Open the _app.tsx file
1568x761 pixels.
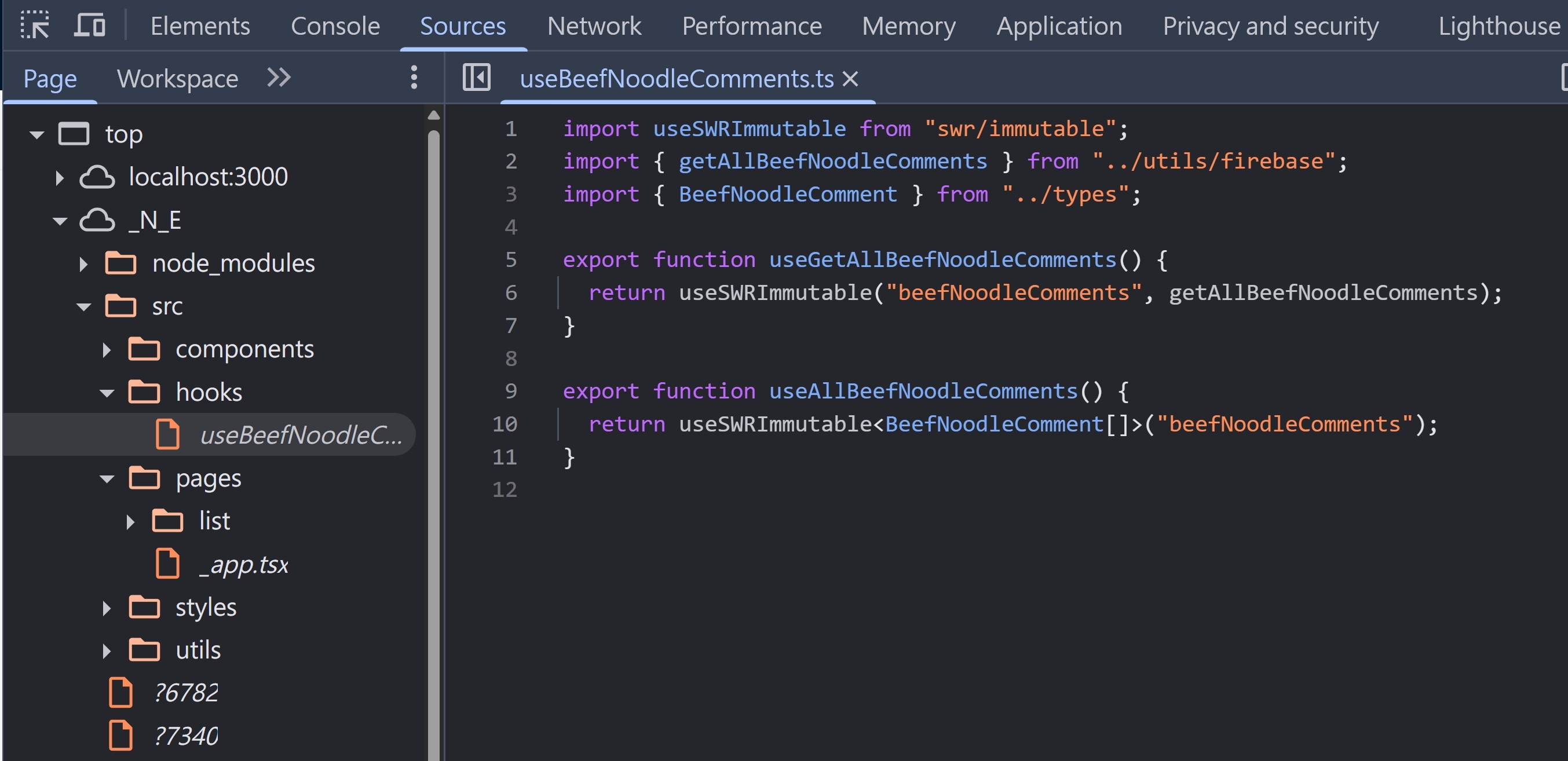coord(243,565)
